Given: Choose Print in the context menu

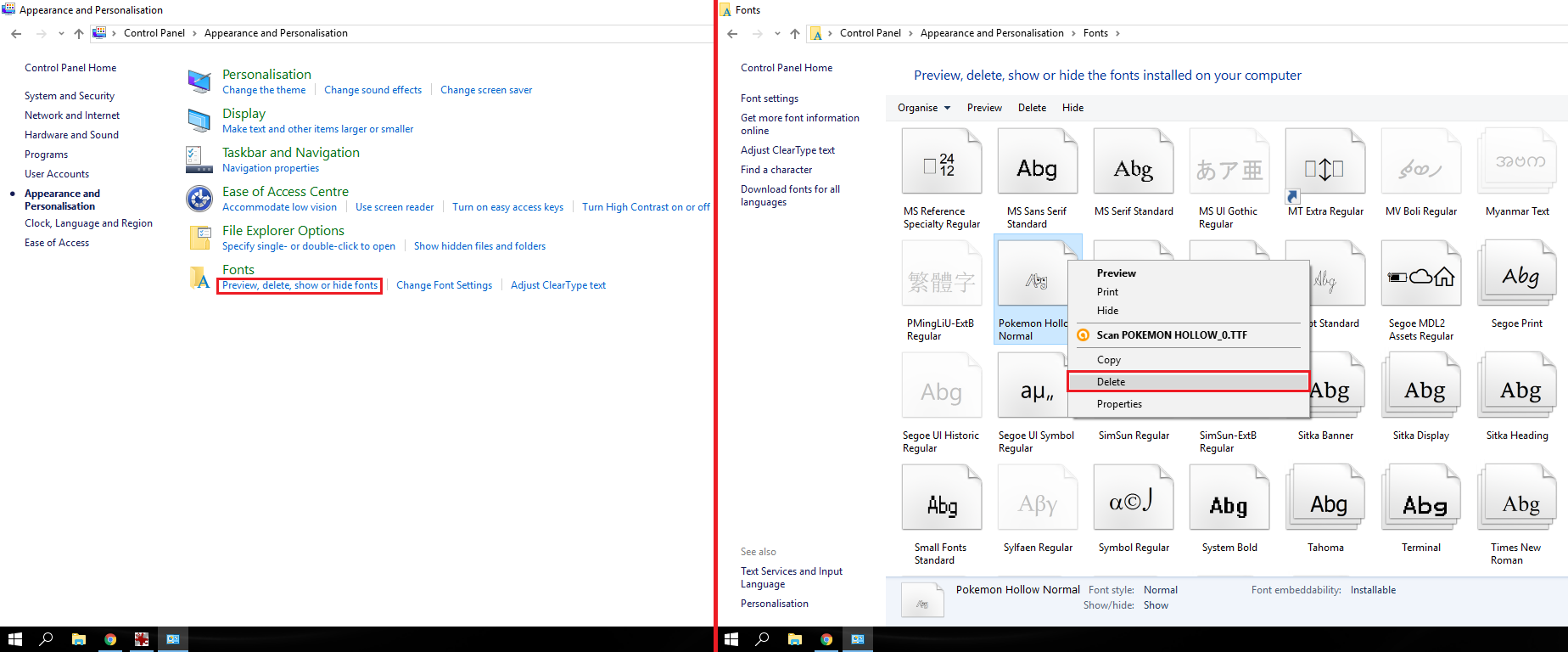Looking at the screenshot, I should [x=1189, y=292].
